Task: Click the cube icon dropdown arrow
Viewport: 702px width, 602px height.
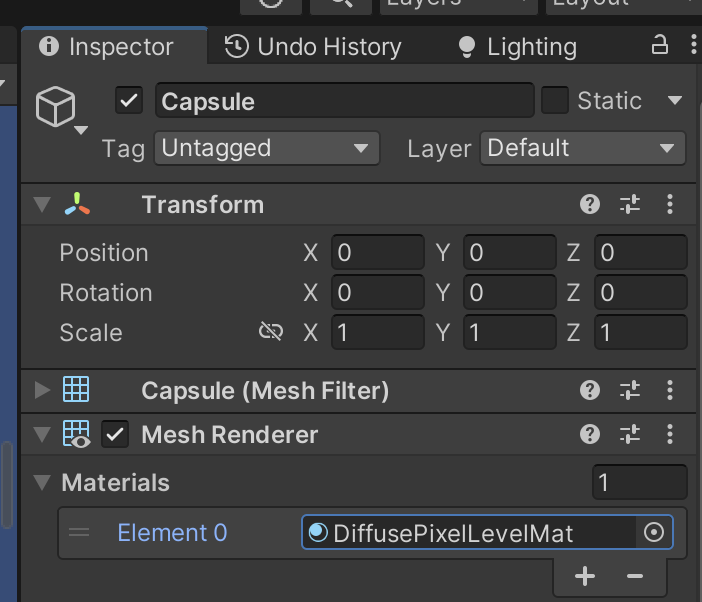Action: pos(81,130)
